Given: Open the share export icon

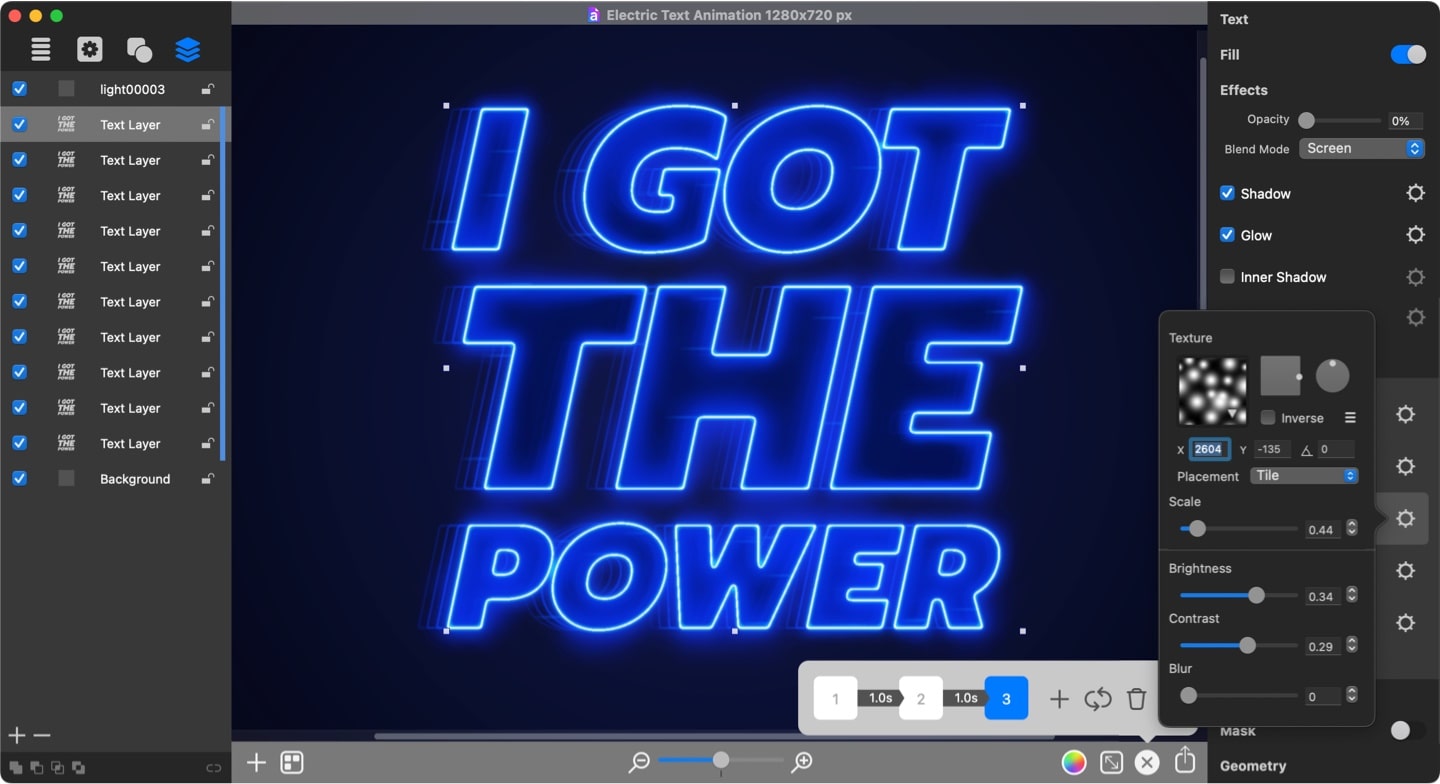Looking at the screenshot, I should 1185,761.
